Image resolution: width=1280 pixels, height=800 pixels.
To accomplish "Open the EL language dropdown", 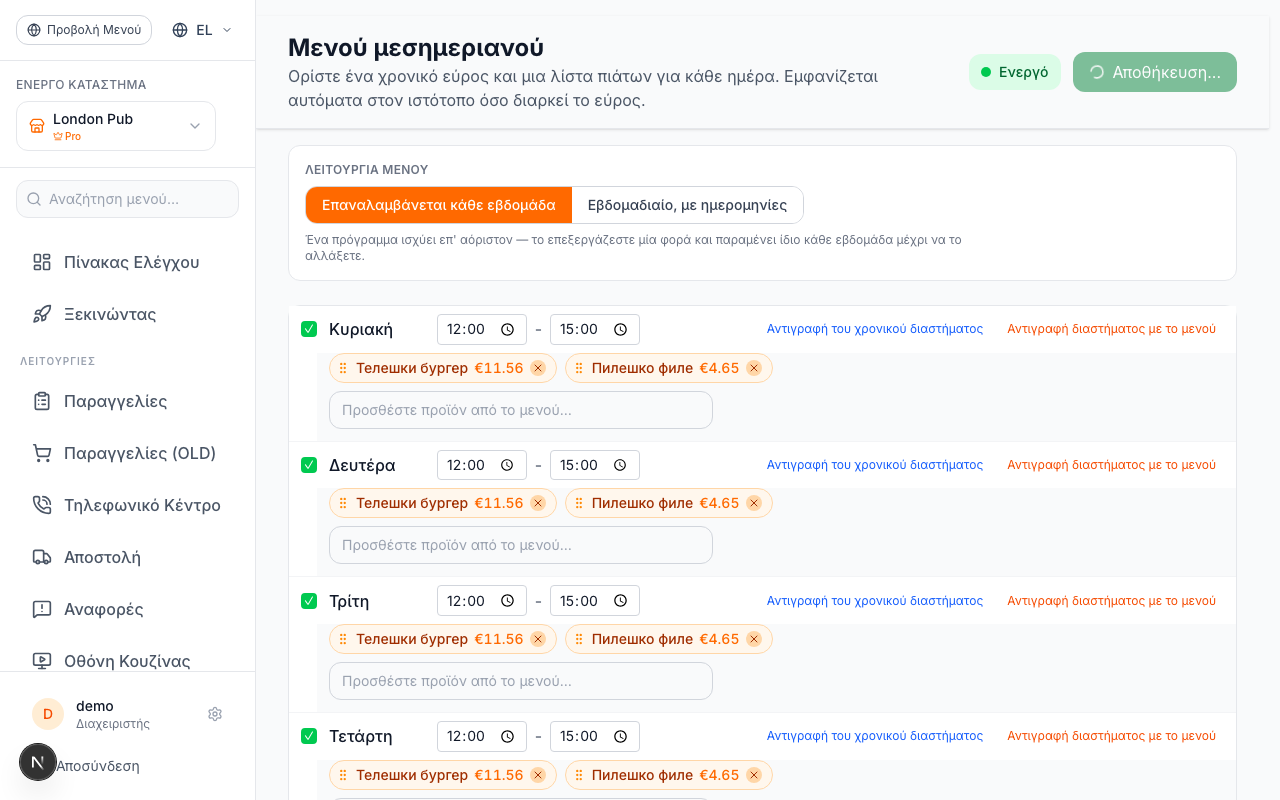I will (x=202, y=30).
